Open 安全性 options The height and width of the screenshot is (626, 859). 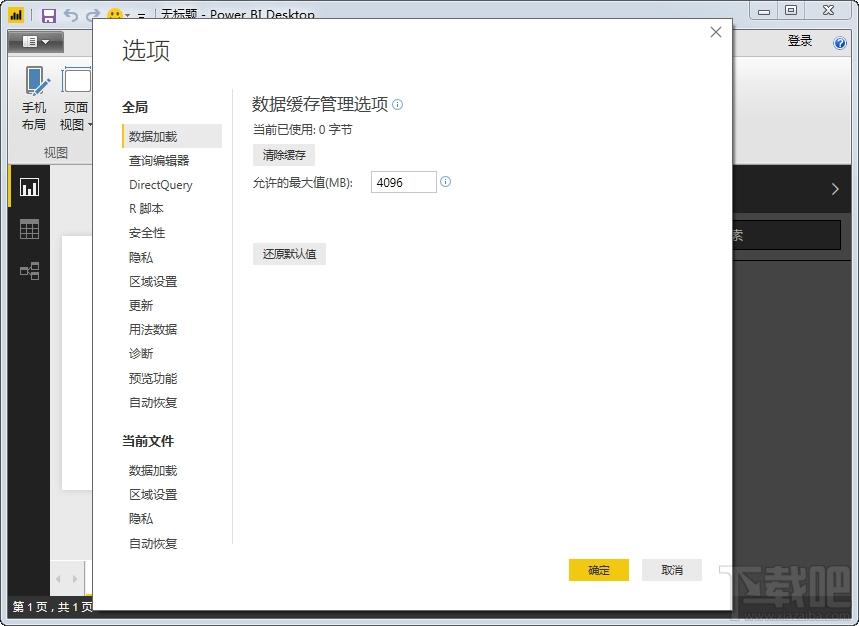147,233
